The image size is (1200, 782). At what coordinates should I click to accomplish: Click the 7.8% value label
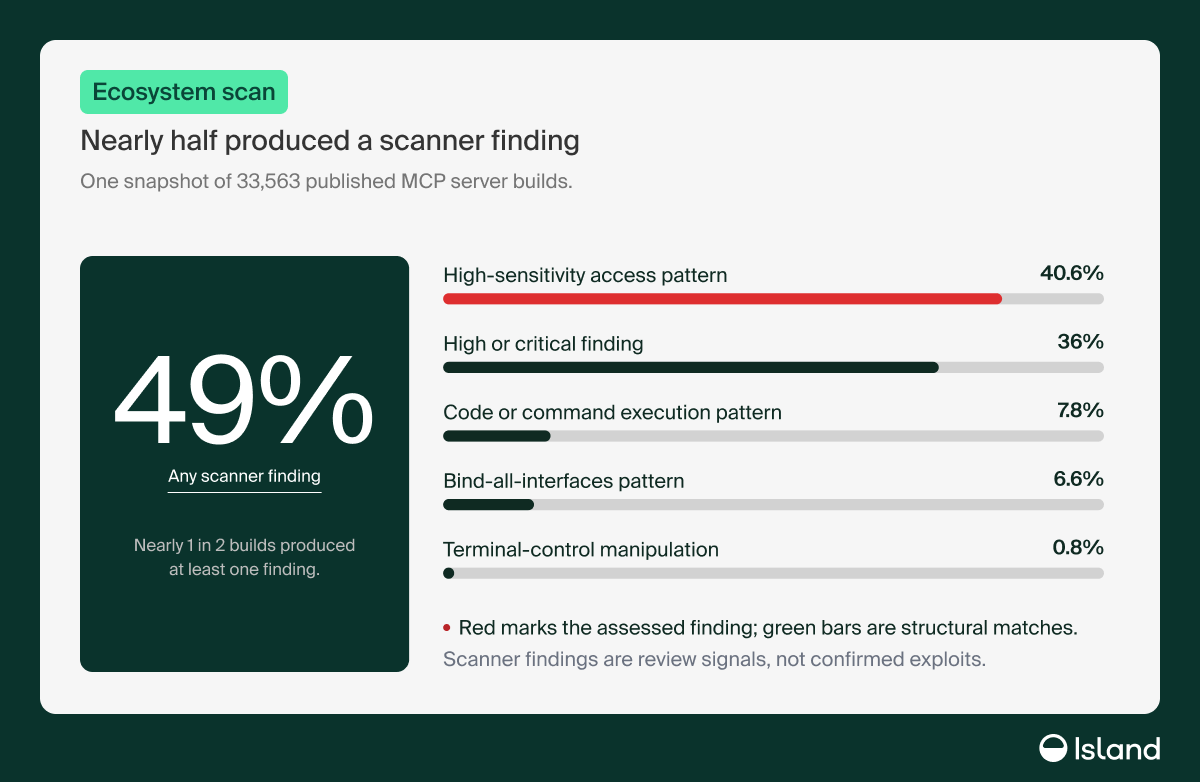click(1078, 410)
